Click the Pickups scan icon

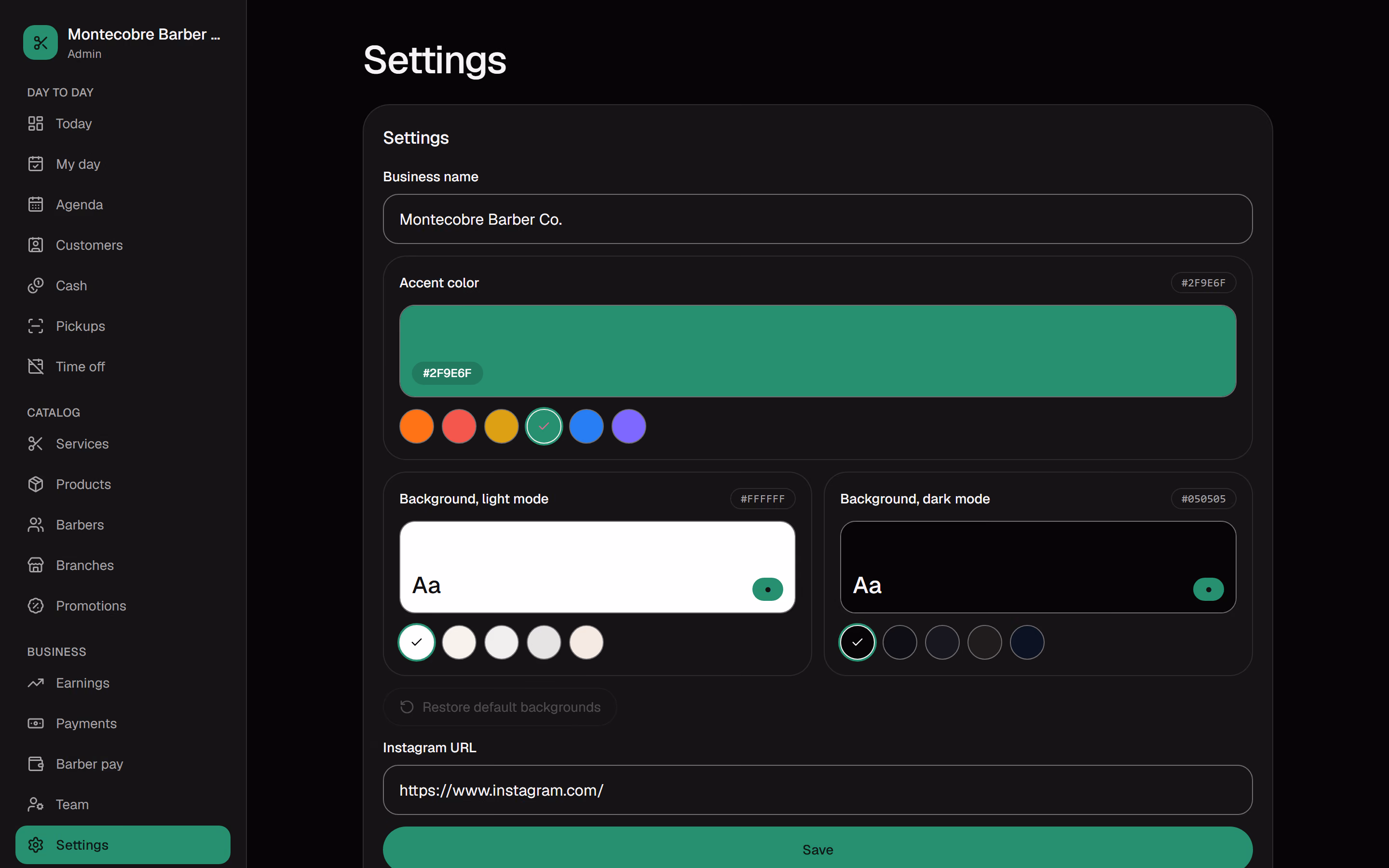click(x=36, y=326)
